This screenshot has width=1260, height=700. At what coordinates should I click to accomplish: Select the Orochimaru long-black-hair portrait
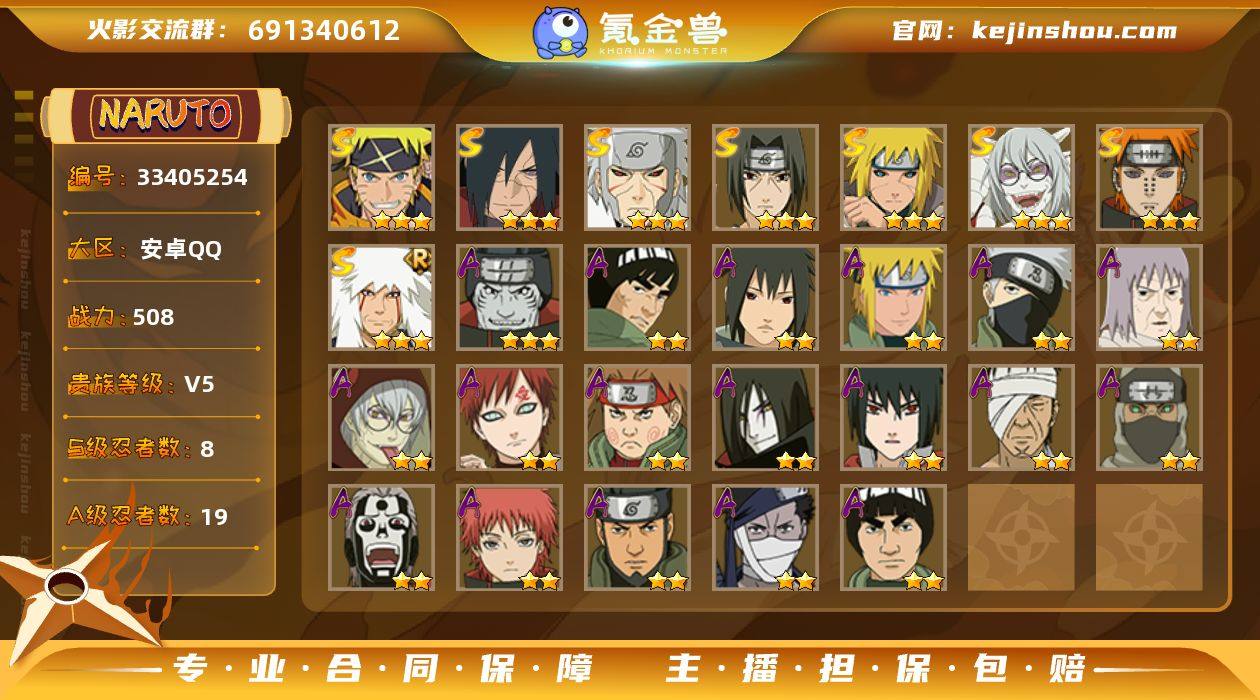point(765,418)
